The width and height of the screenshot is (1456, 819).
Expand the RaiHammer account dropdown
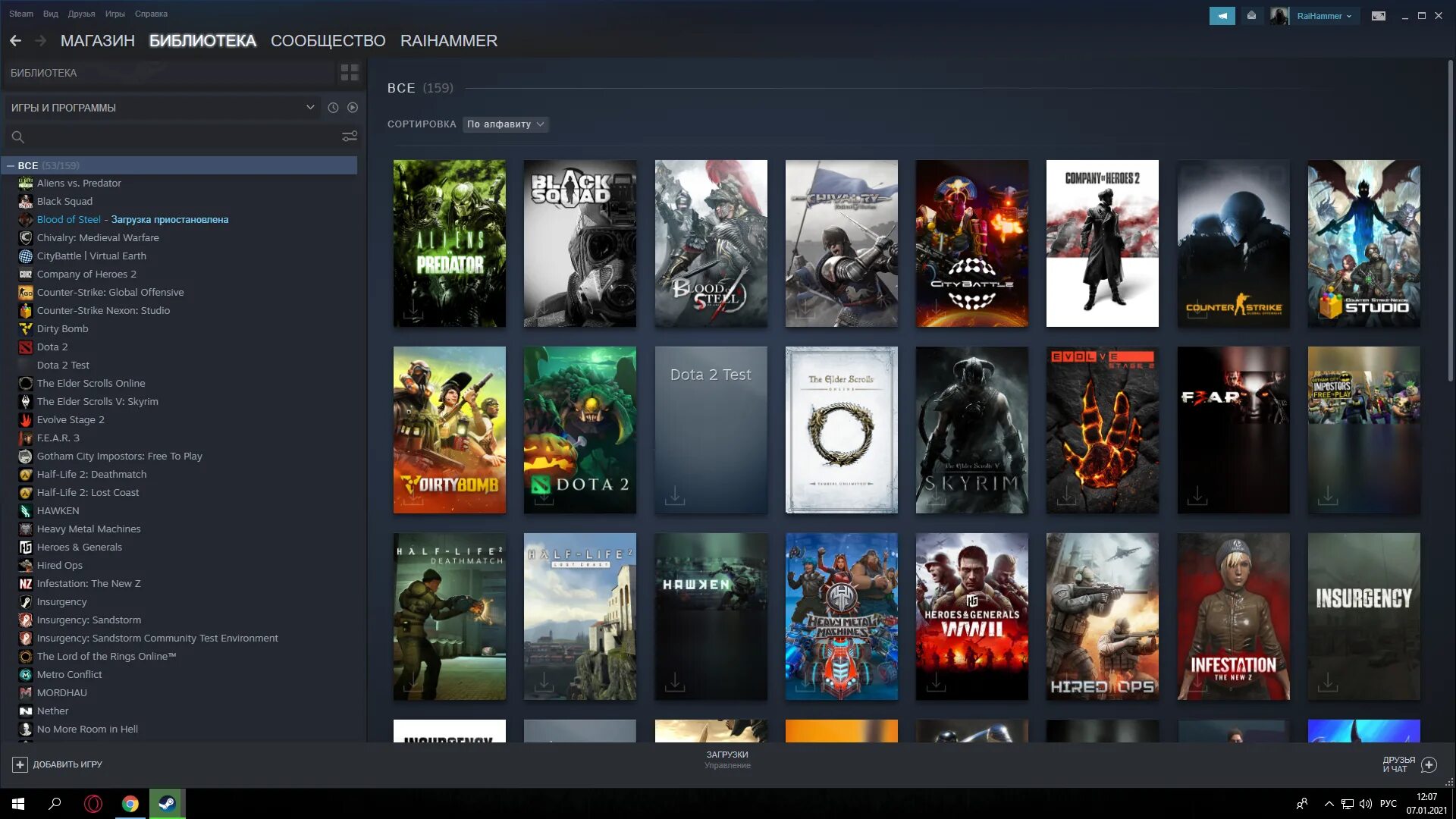pos(1323,16)
